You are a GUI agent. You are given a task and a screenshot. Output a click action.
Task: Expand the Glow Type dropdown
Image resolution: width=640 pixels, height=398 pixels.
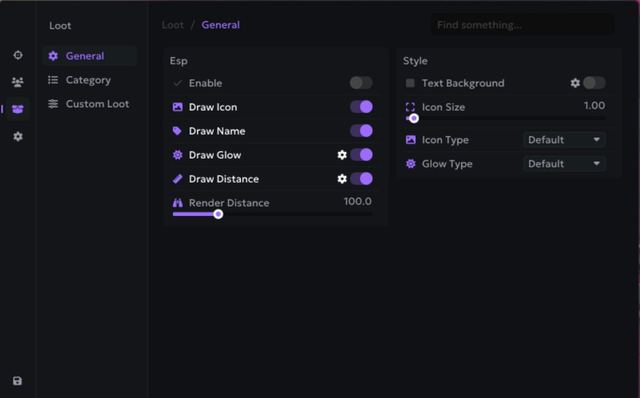[x=564, y=164]
